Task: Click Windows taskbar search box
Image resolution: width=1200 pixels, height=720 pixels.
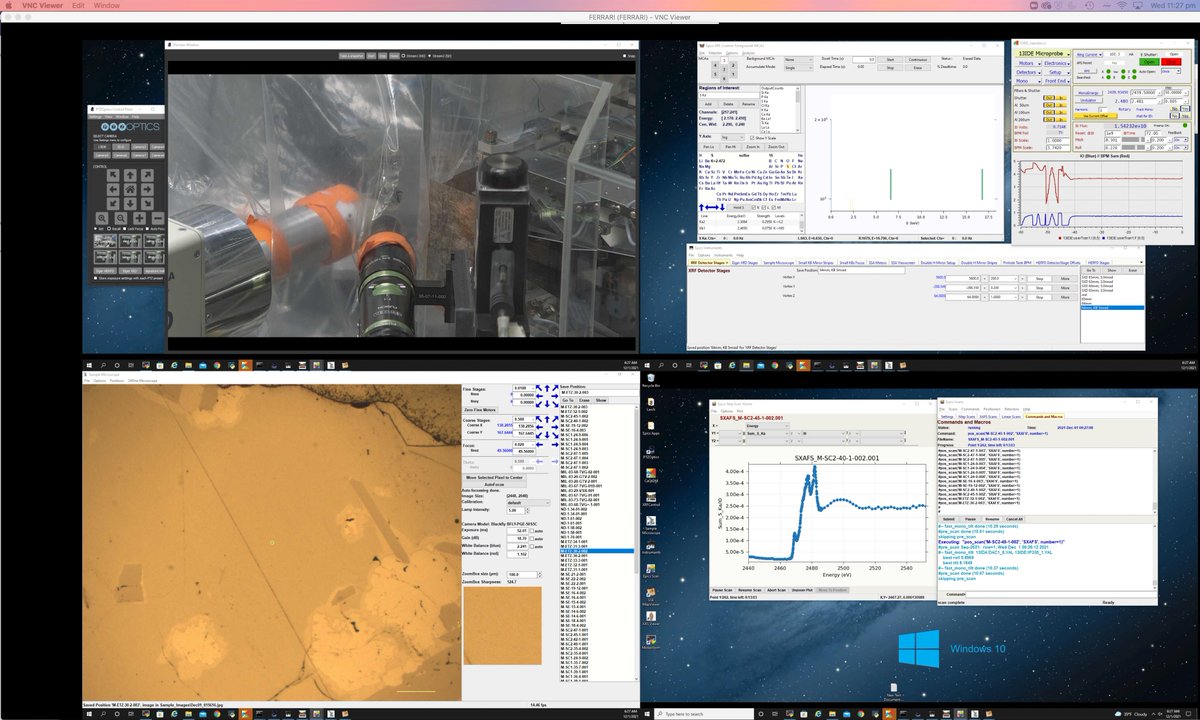Action: [703, 713]
